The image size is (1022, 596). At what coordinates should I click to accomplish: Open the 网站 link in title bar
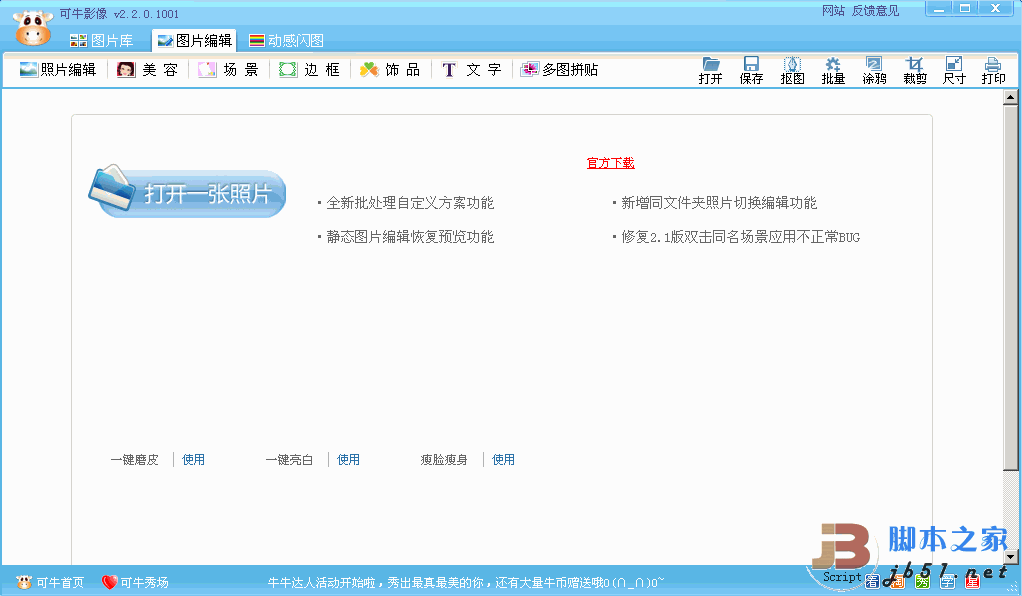(833, 10)
